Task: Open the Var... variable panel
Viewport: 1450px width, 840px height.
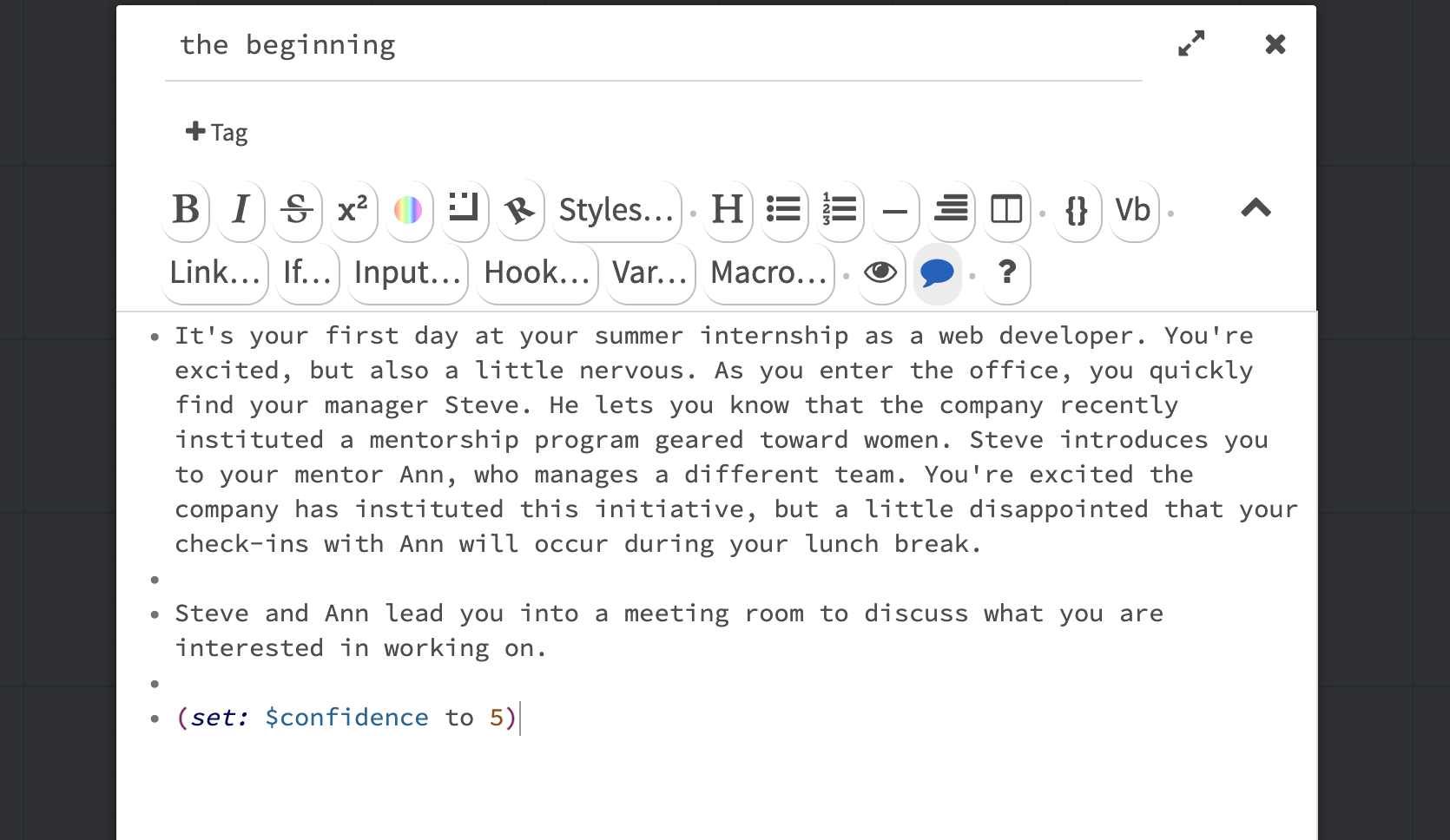Action: tap(650, 273)
